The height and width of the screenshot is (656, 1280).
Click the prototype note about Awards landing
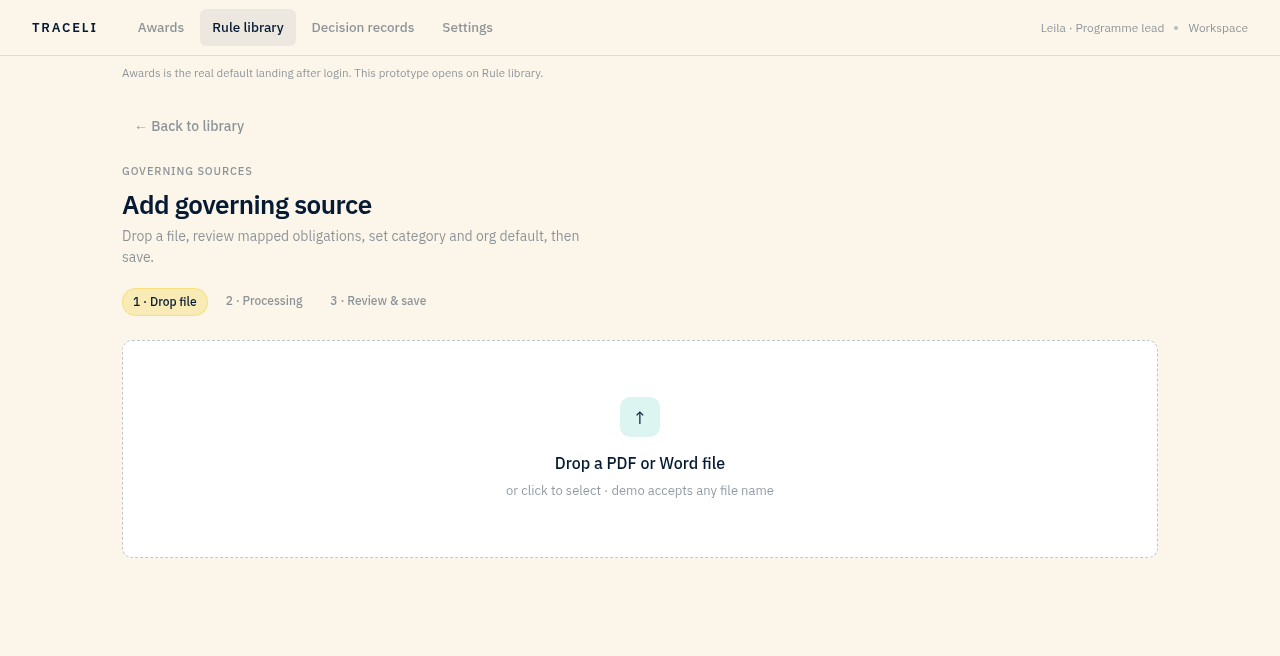332,73
